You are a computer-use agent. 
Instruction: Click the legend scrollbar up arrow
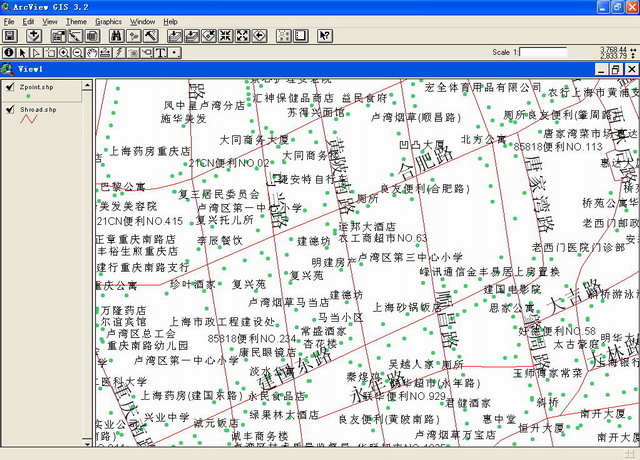tap(87, 85)
